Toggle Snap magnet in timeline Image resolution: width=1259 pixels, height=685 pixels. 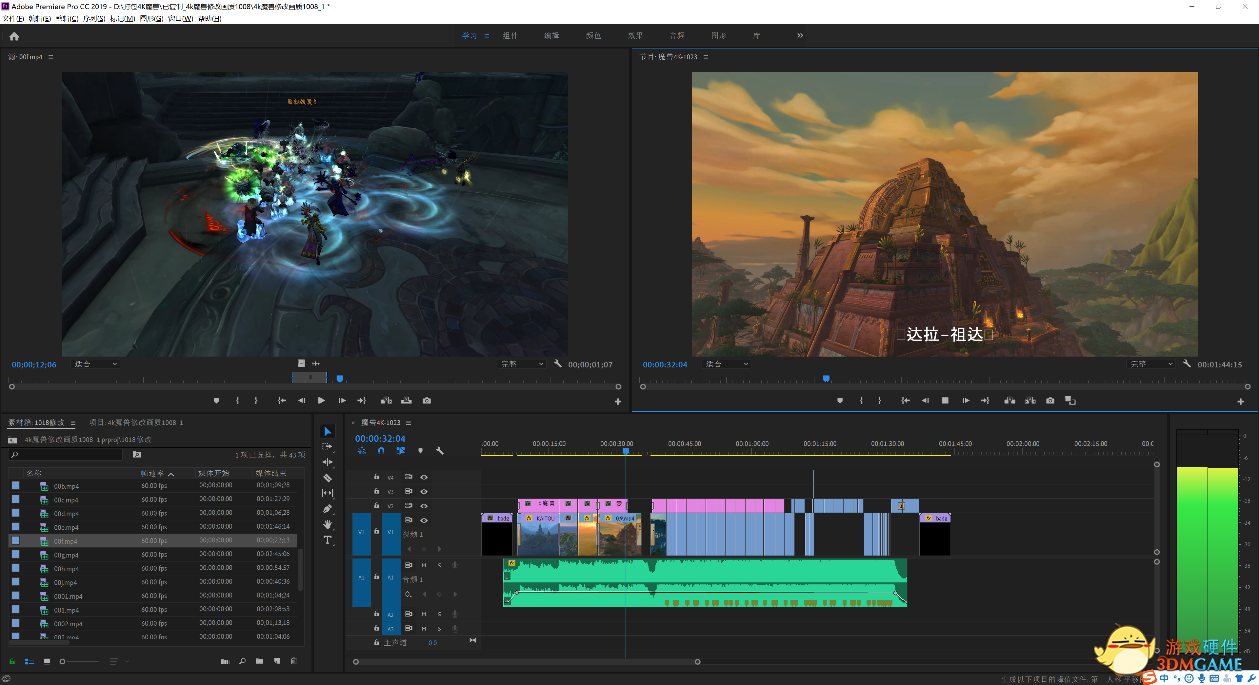point(381,451)
